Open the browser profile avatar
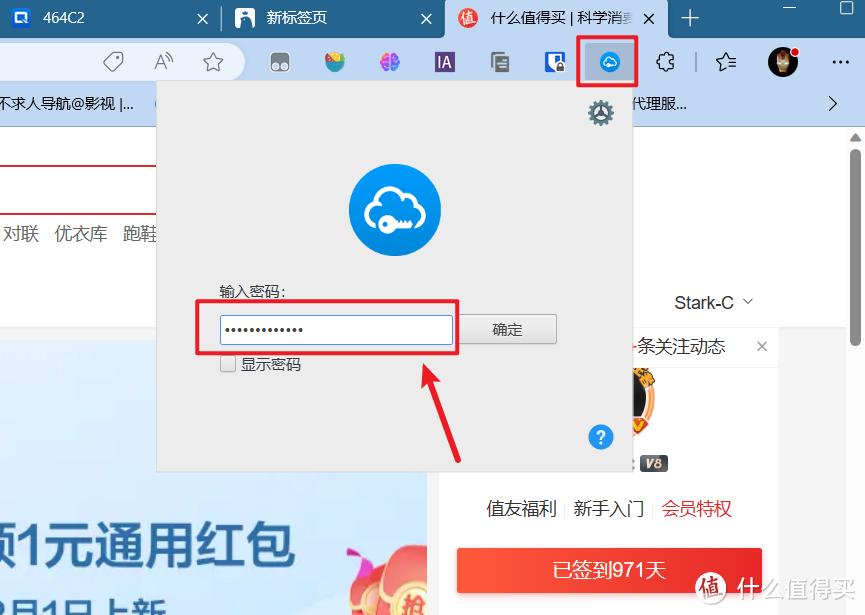The height and width of the screenshot is (615, 865). coord(782,62)
